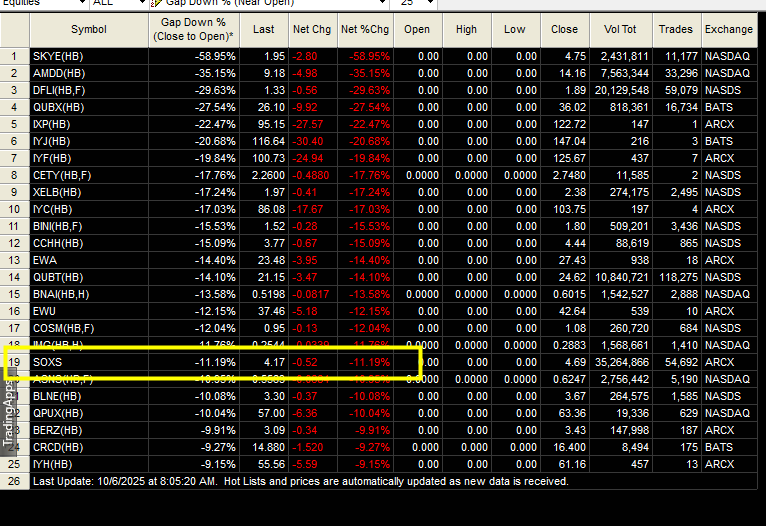Sort by the Net Chg column header

pyautogui.click(x=312, y=29)
